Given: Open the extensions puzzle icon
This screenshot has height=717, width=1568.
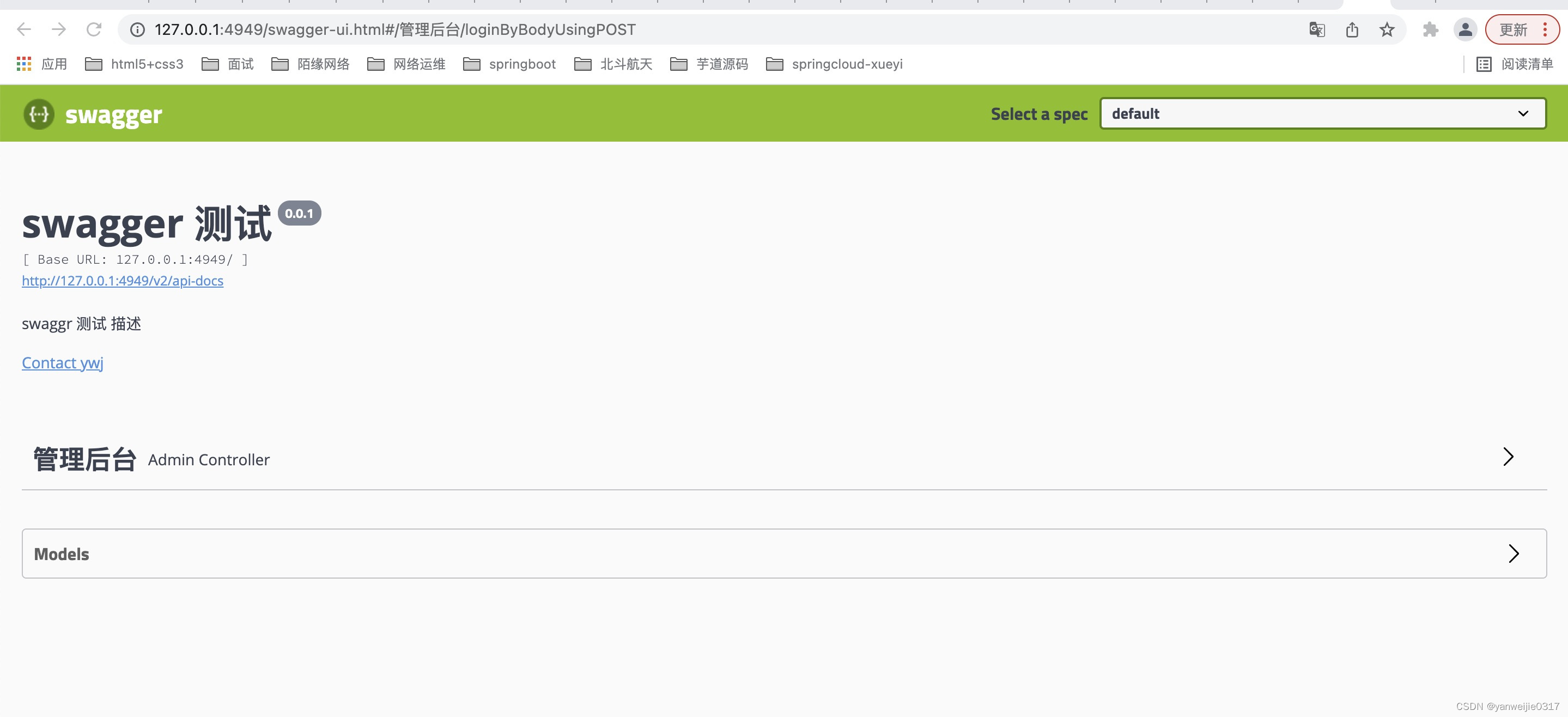Looking at the screenshot, I should (x=1431, y=29).
